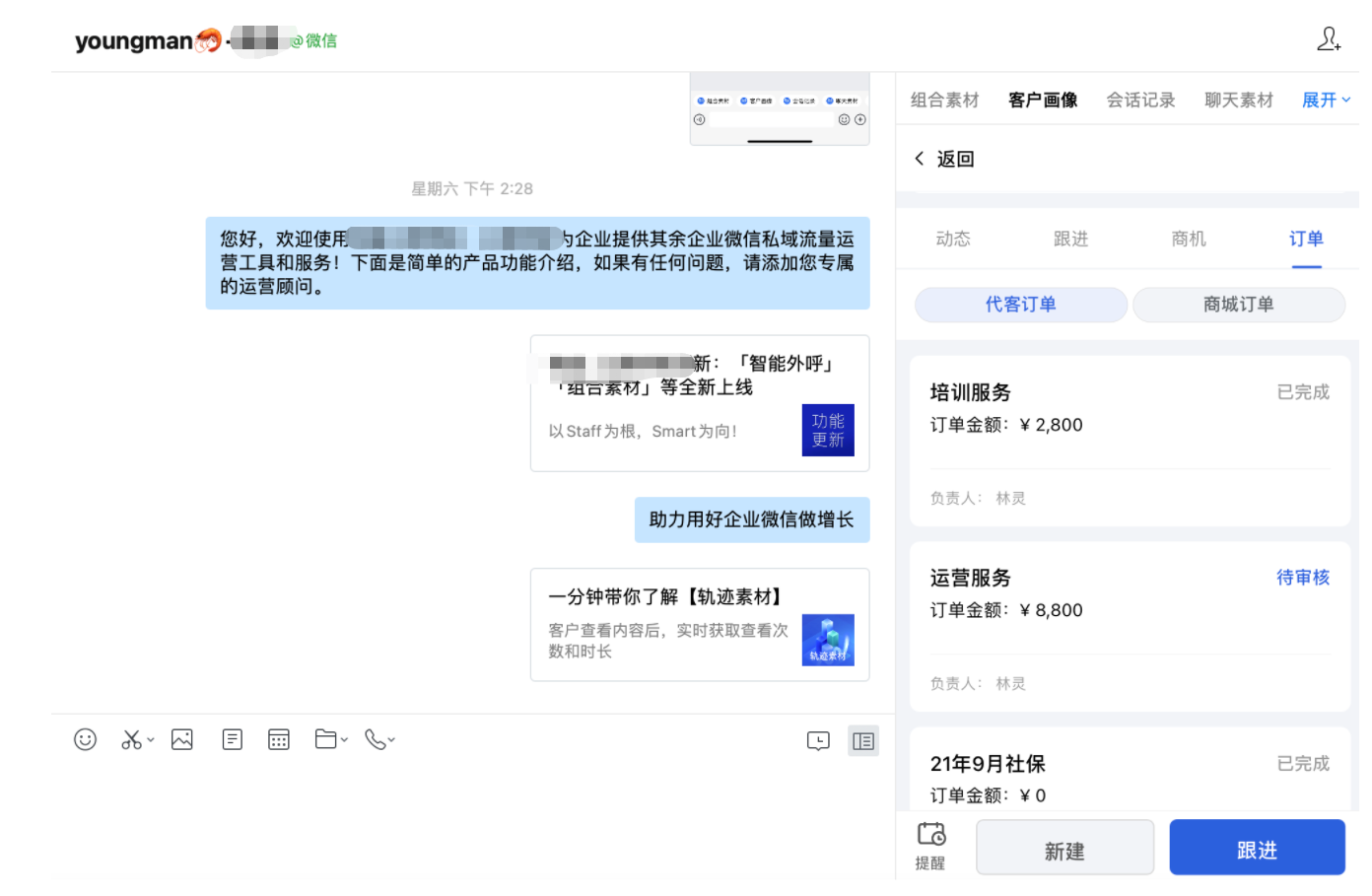Screen dimensions: 1372x896
Task: Expand phone call options arrow
Action: (391, 739)
